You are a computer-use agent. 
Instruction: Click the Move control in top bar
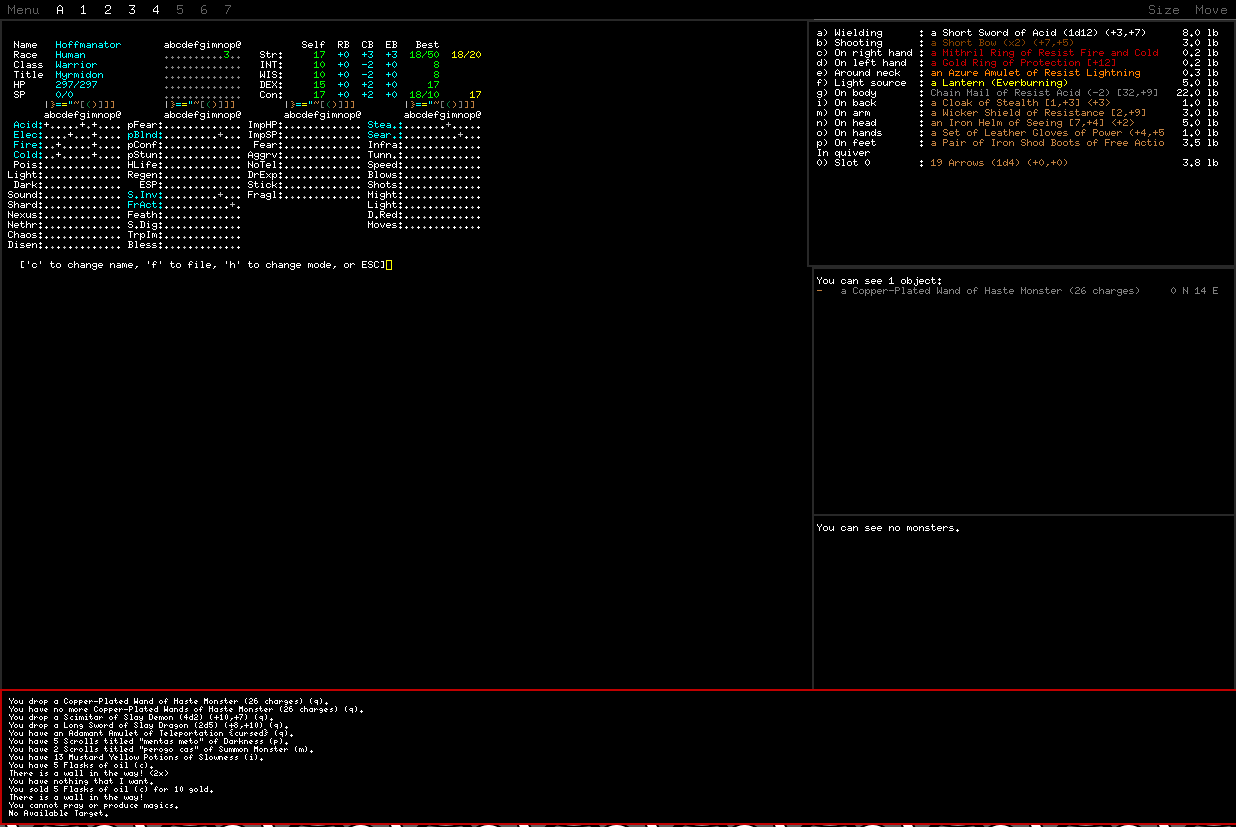[1211, 10]
